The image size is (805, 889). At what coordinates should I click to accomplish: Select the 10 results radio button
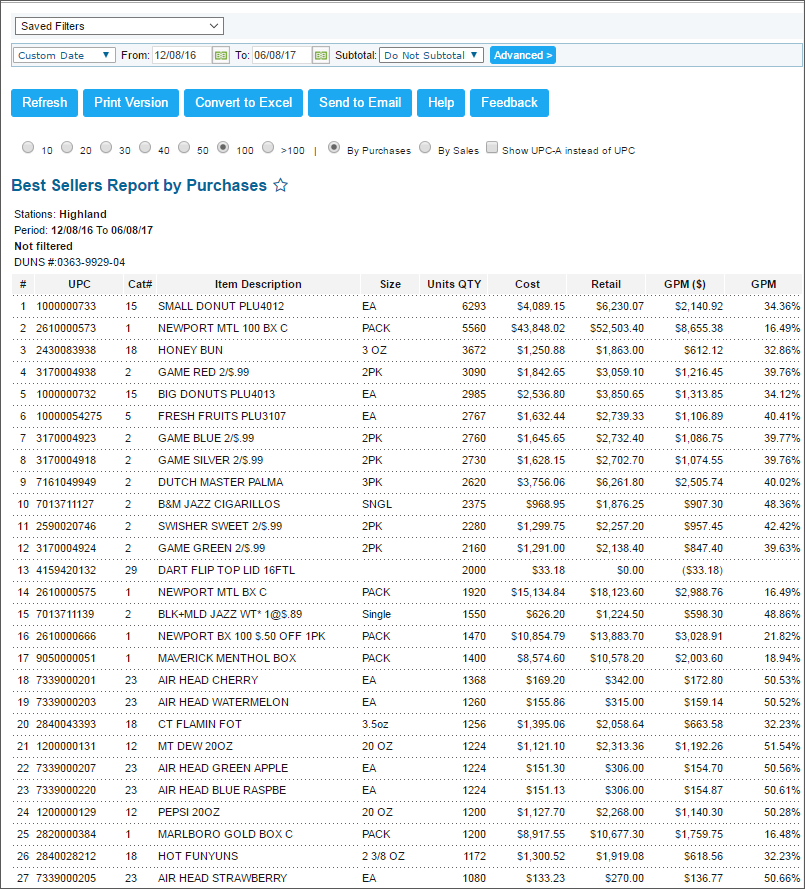point(28,147)
